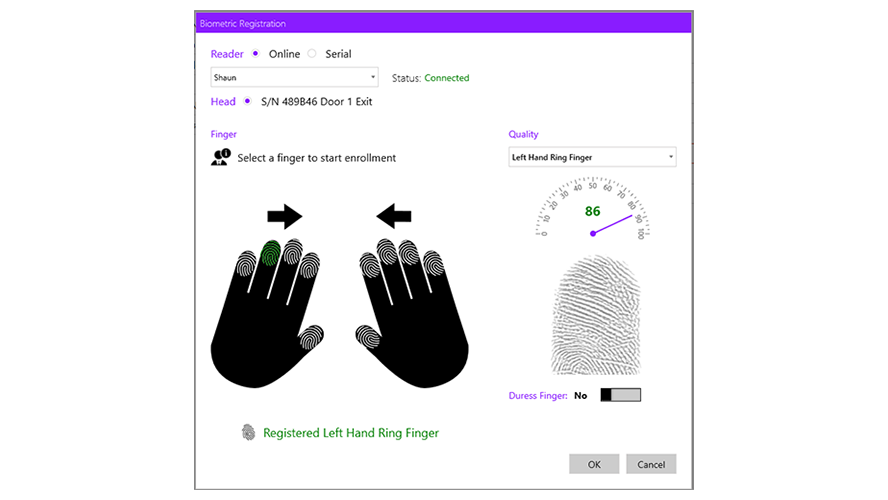Select the left hand thumb fingerprint
Viewport: 888px width, 500px height.
click(x=311, y=336)
